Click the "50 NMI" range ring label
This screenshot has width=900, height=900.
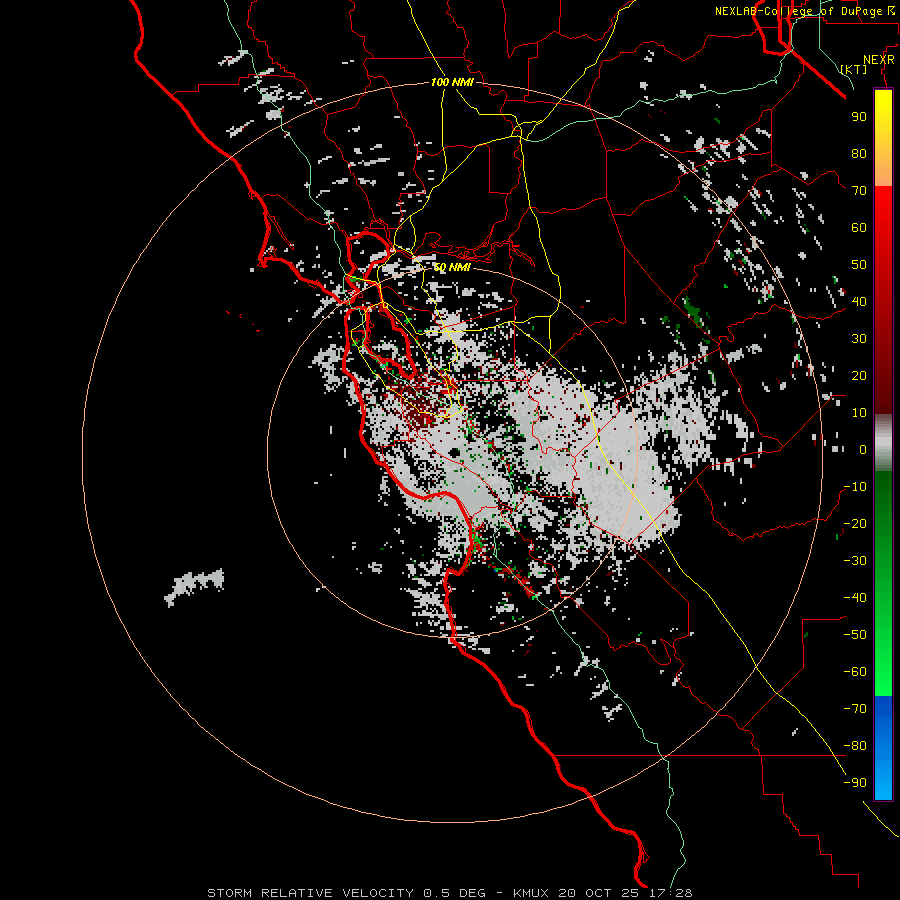[452, 267]
